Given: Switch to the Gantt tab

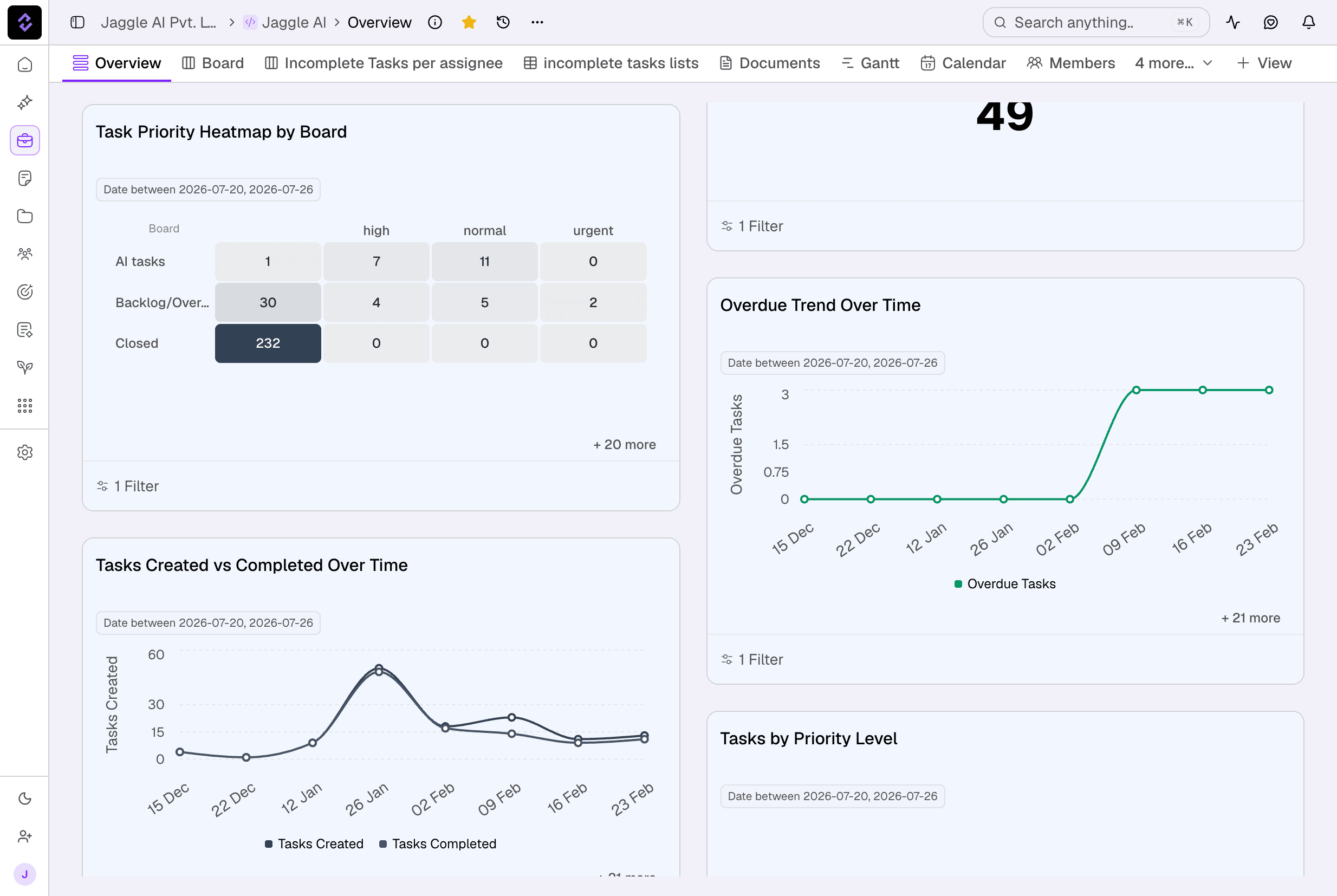Looking at the screenshot, I should (x=870, y=63).
